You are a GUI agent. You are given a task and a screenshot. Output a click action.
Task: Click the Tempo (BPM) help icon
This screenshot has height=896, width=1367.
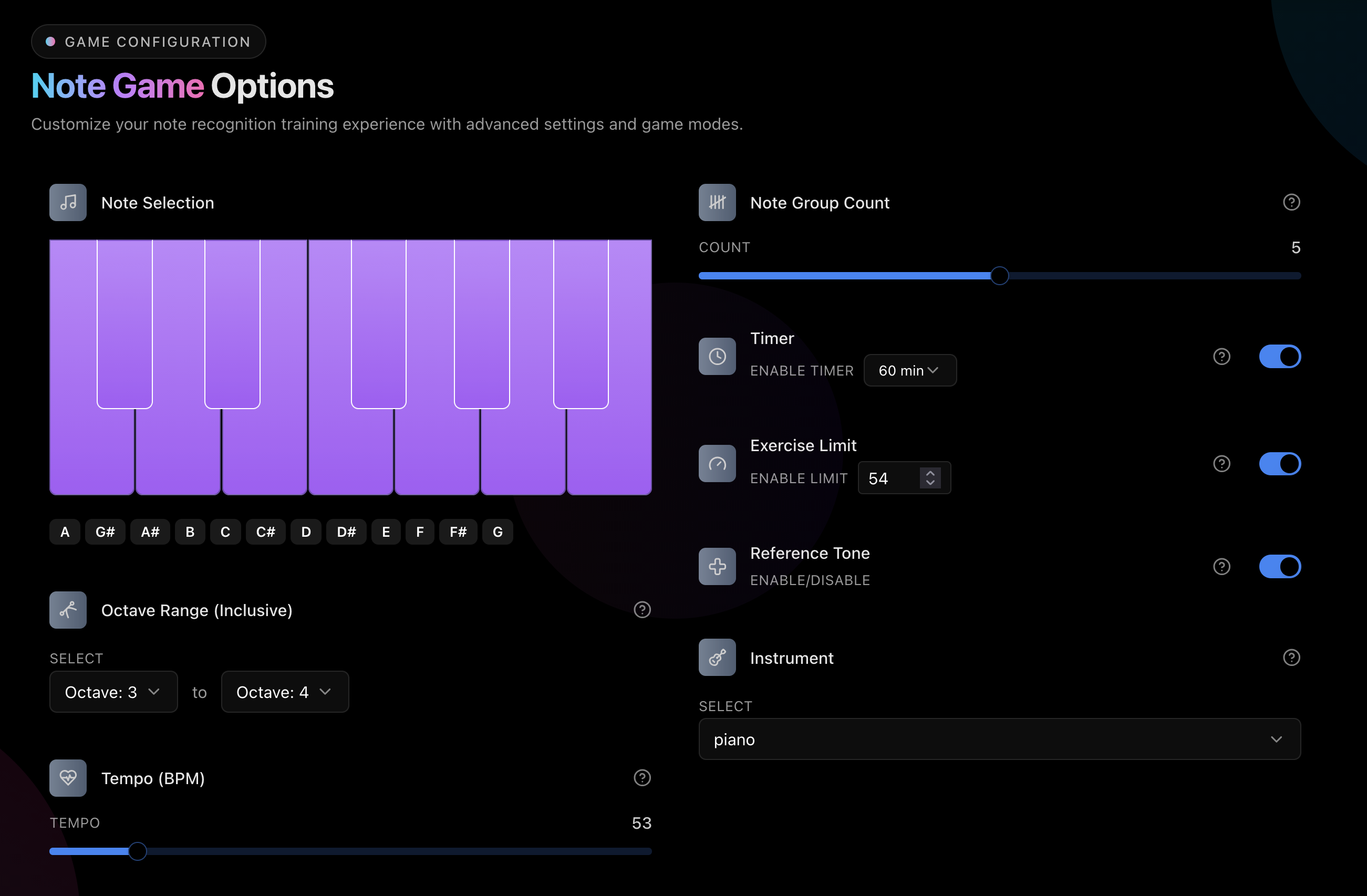point(641,778)
